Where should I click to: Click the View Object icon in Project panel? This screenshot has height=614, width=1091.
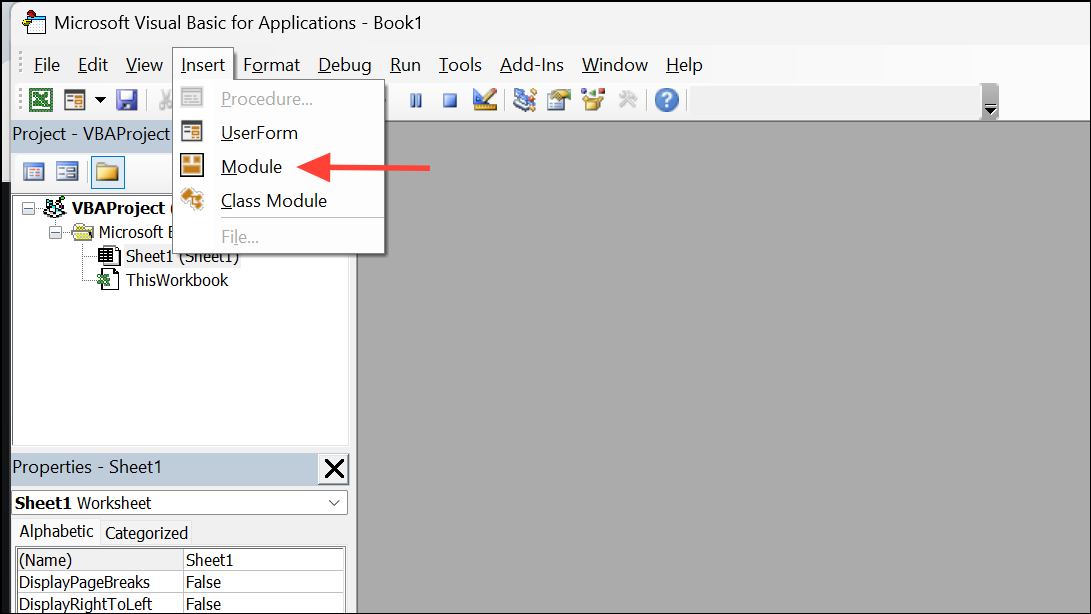[x=67, y=171]
